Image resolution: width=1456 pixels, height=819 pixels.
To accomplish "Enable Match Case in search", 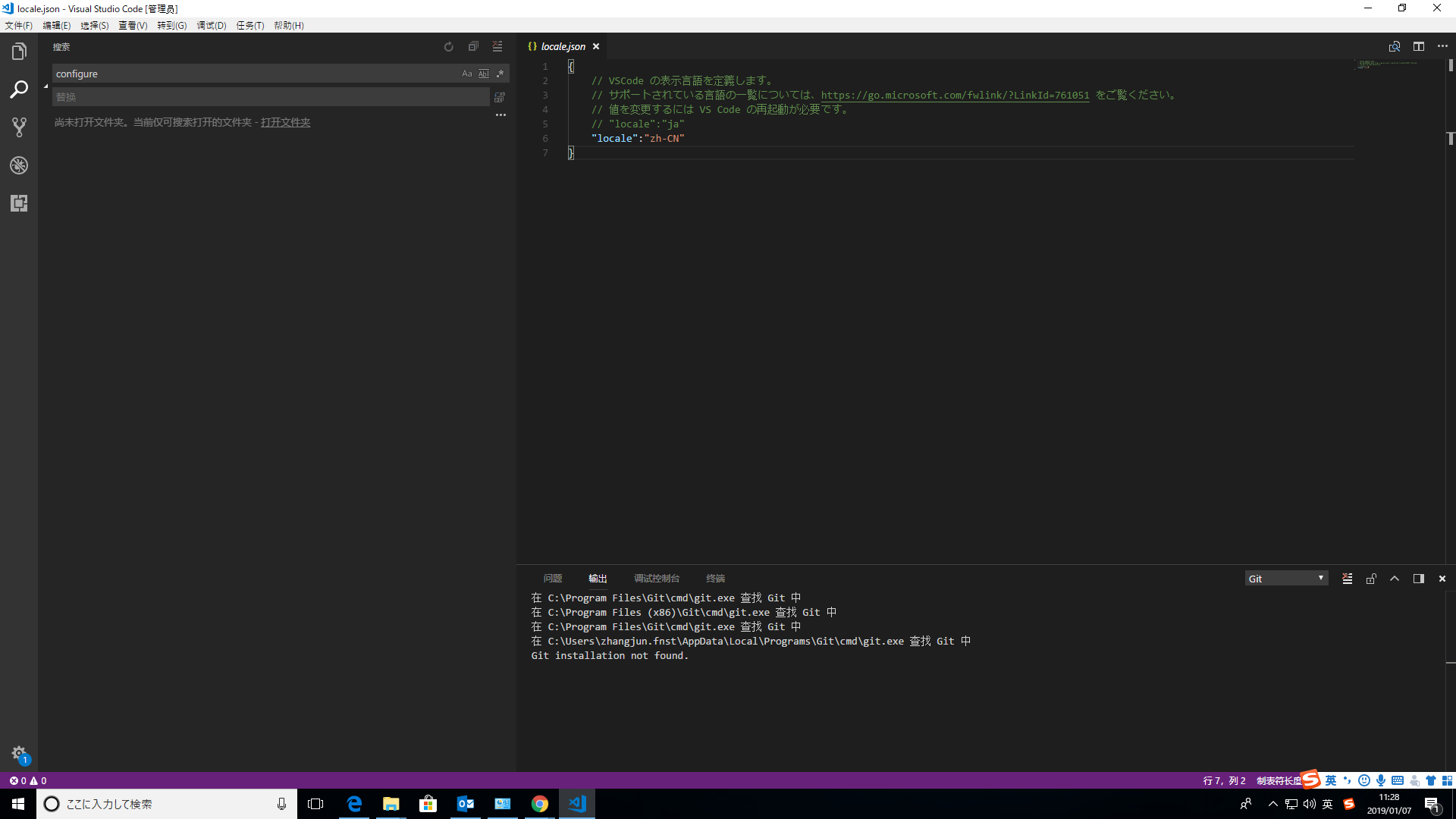I will coord(466,74).
